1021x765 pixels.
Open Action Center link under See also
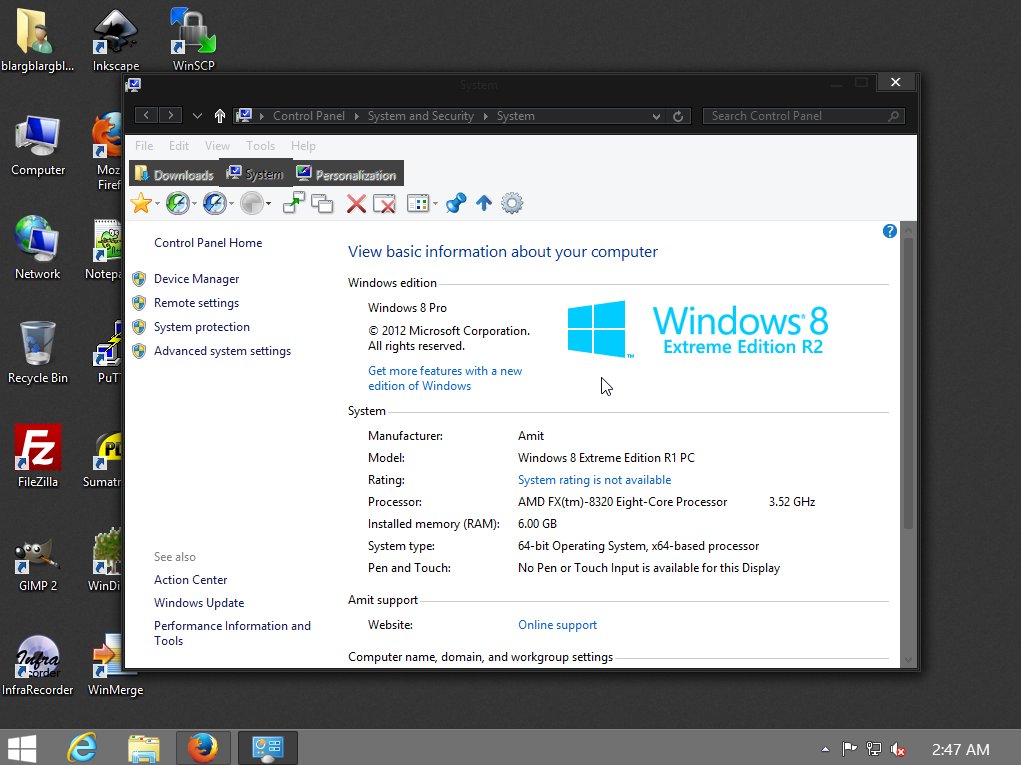click(190, 579)
